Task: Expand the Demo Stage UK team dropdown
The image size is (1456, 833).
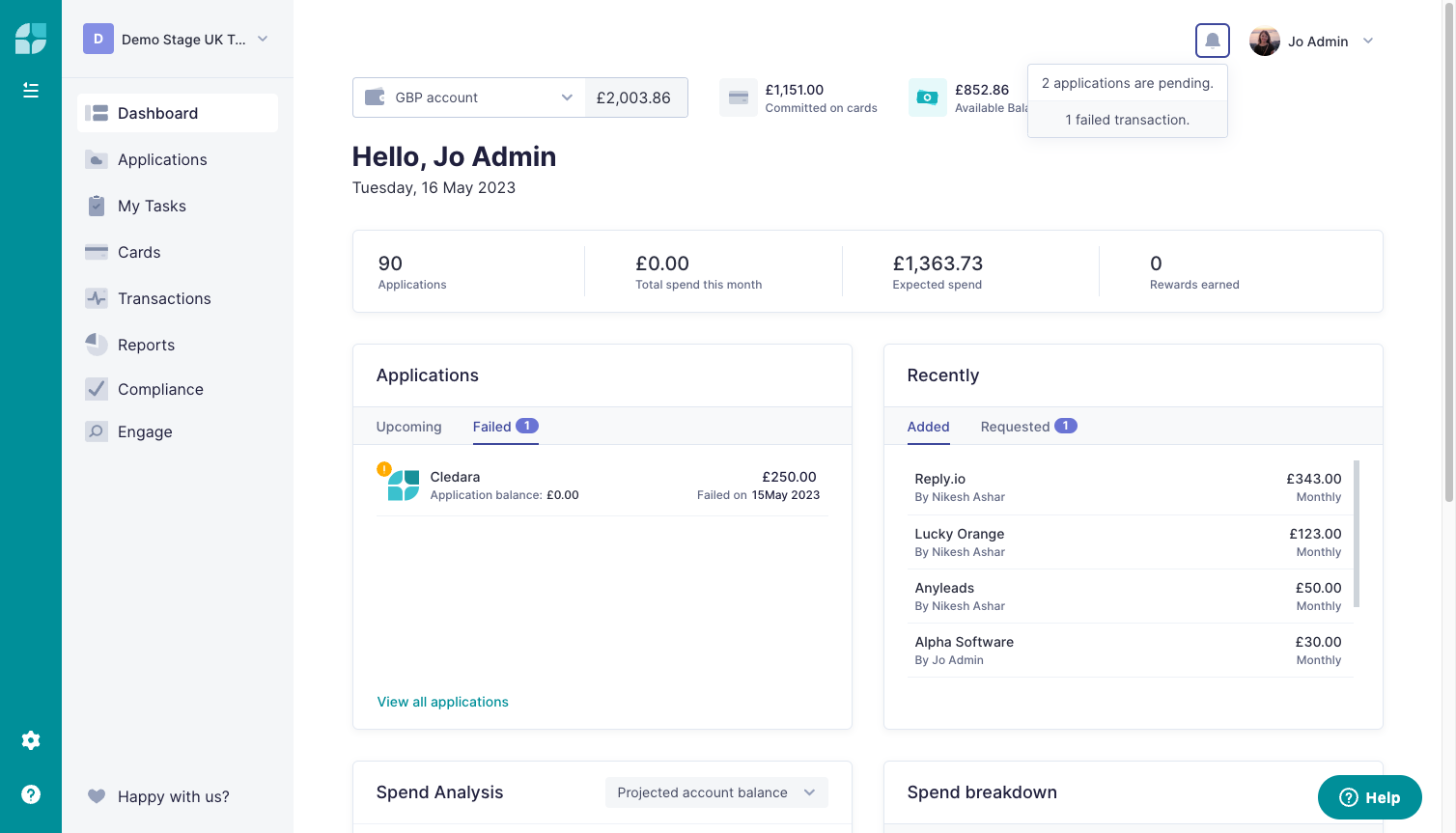Action: 263,39
